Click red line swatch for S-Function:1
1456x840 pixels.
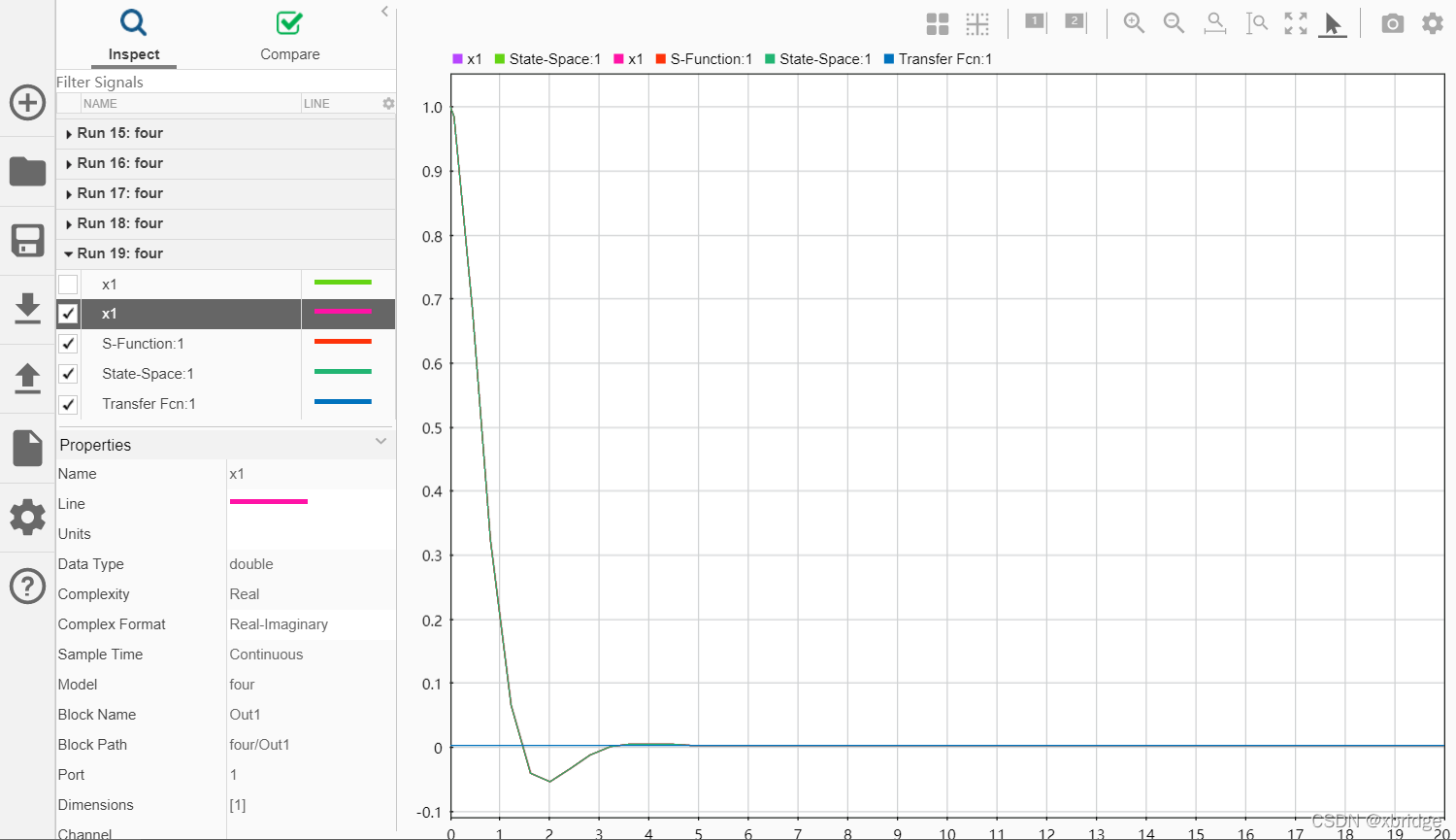click(x=343, y=342)
